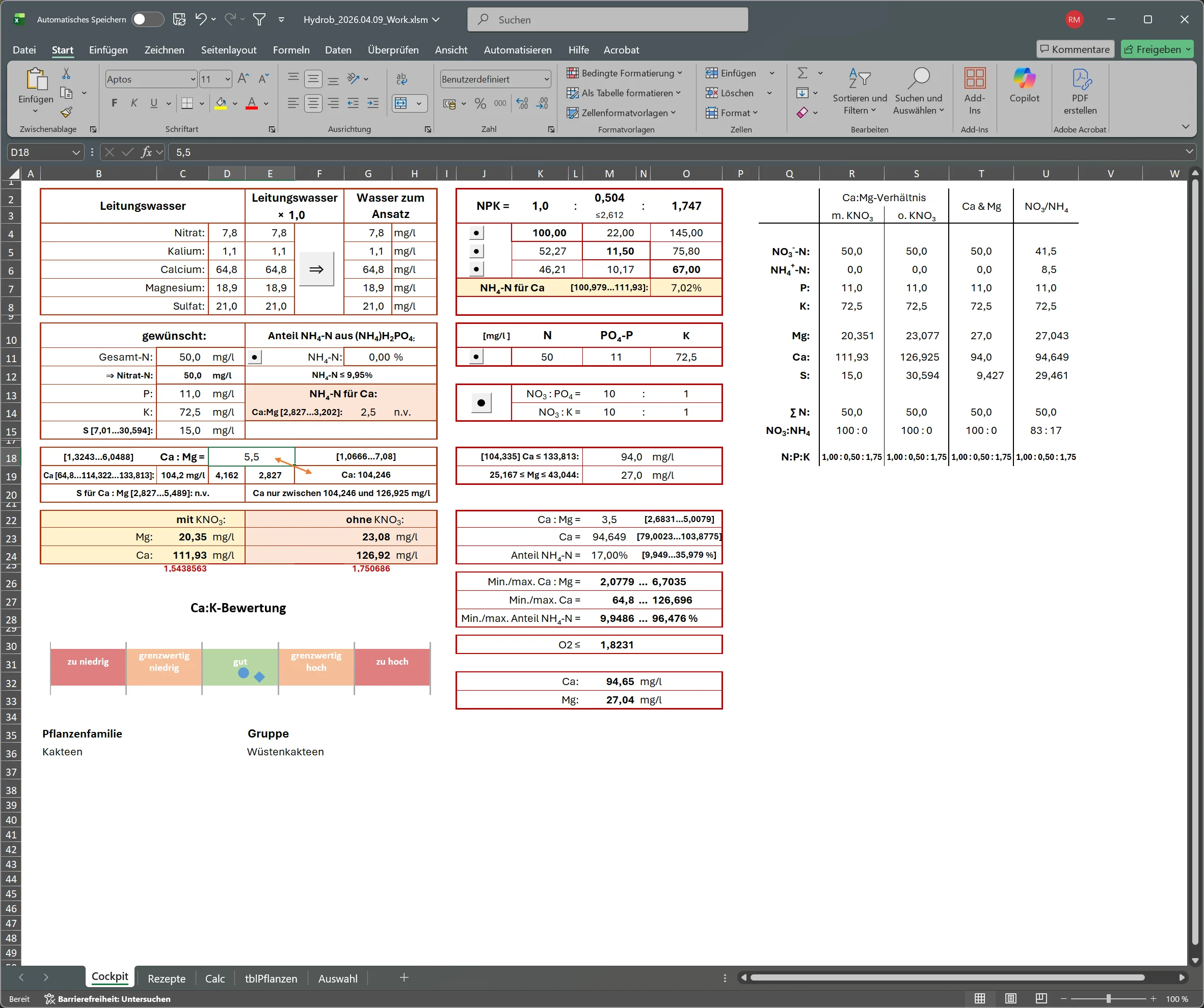Switch to the Rezepte sheet tab

coord(166,978)
